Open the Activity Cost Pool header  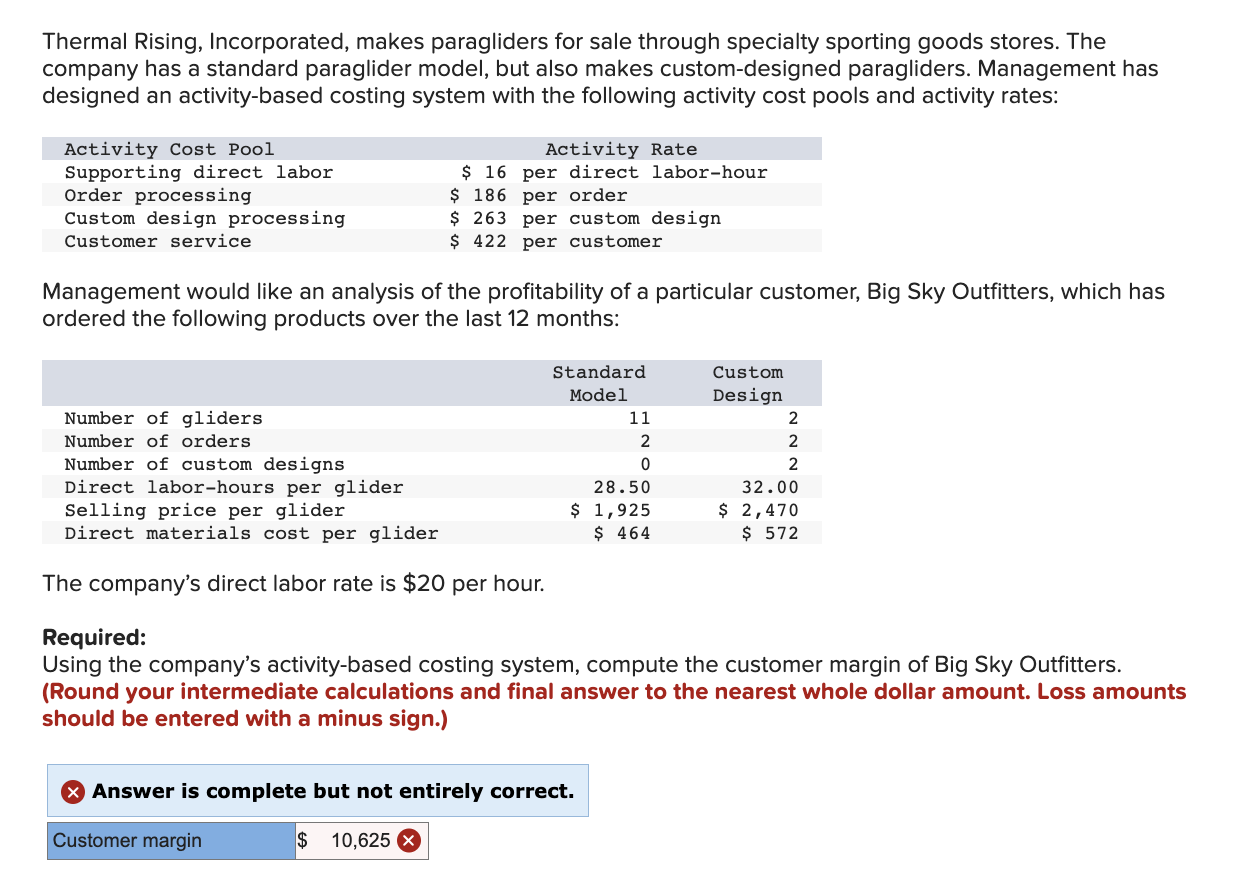(x=169, y=149)
